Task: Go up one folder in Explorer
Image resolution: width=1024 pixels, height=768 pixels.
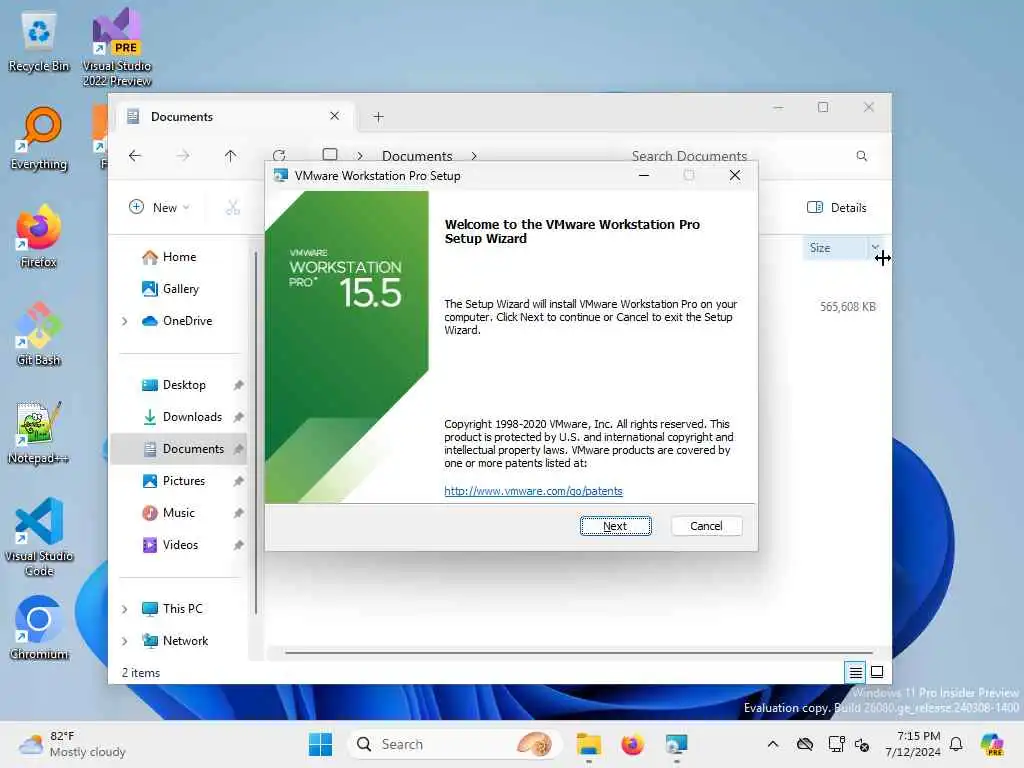Action: [x=231, y=155]
